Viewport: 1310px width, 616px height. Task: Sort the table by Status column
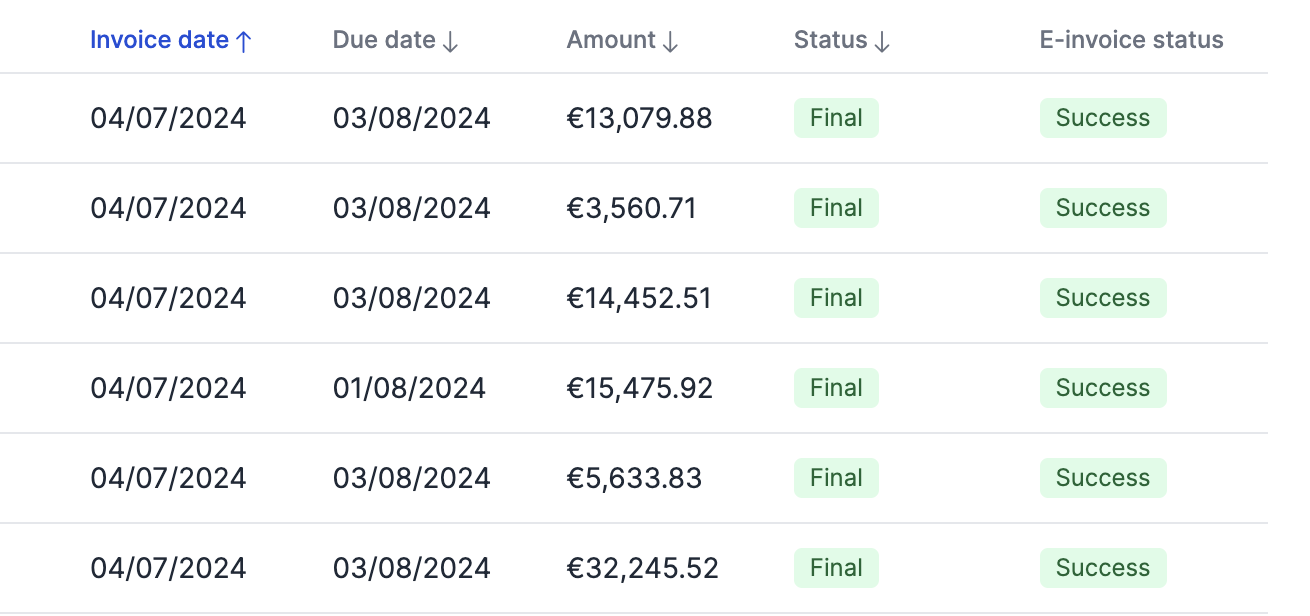(x=832, y=40)
